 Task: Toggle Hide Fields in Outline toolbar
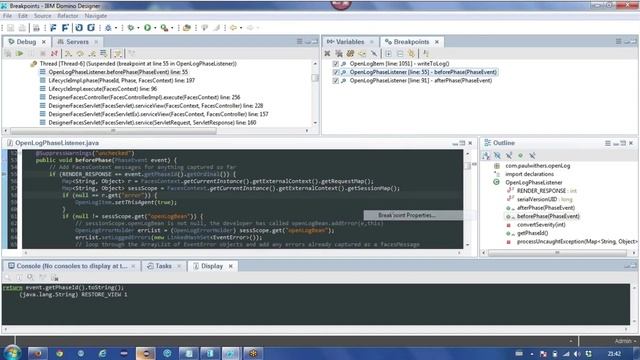497,156
